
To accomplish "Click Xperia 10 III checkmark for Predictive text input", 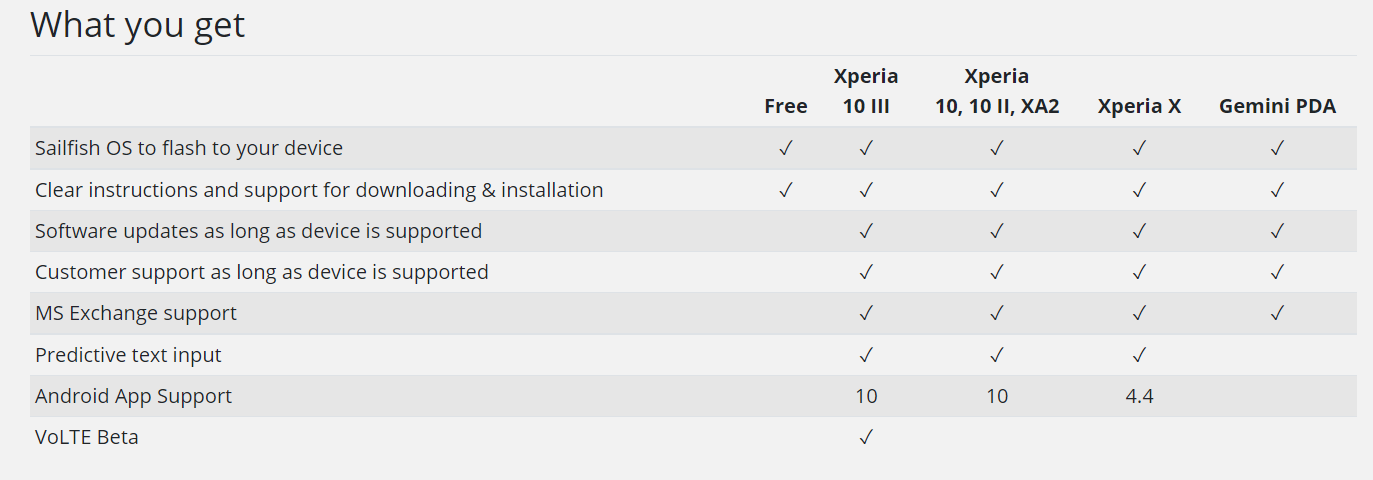I will [x=866, y=355].
